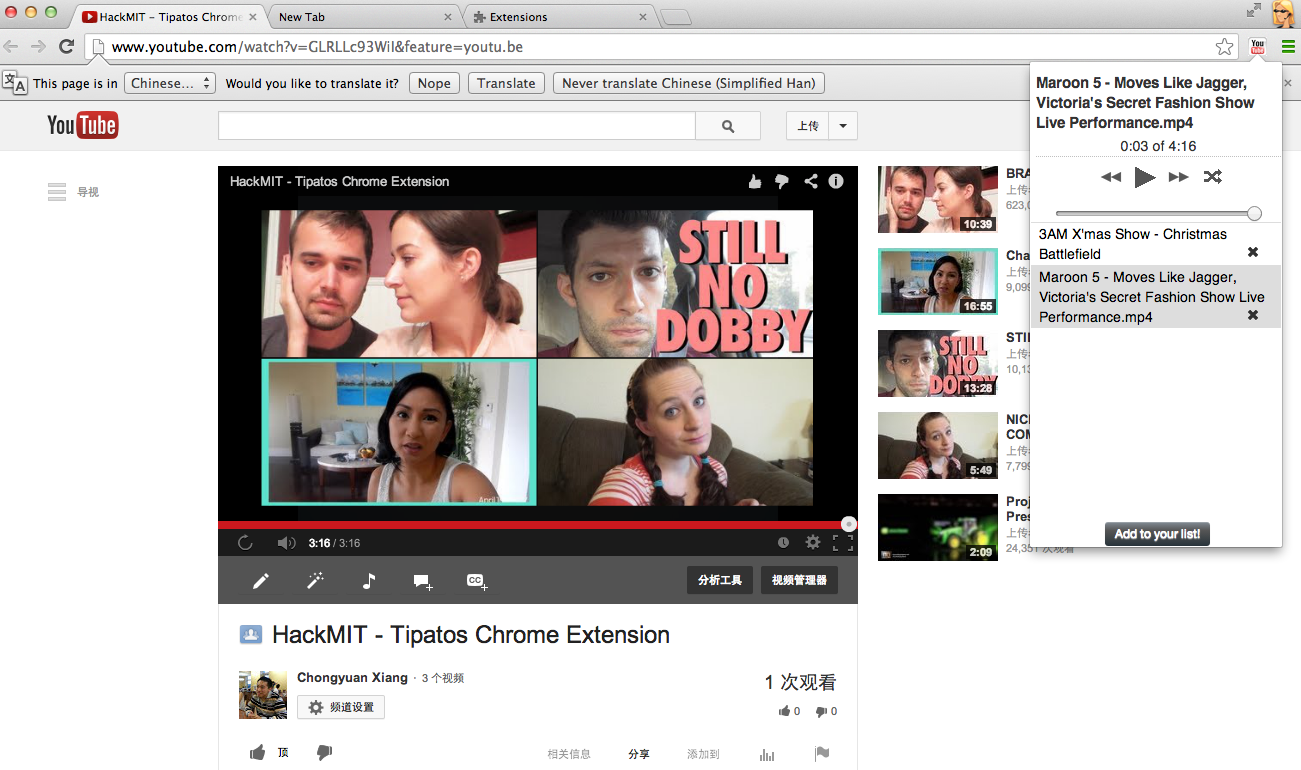The width and height of the screenshot is (1301, 770).
Task: Skip to previous track in extension popup
Action: click(x=1111, y=177)
